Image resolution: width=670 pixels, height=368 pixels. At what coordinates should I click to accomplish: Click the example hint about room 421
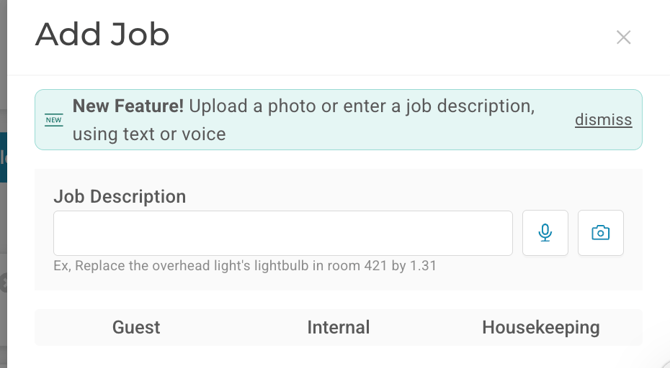coord(245,266)
